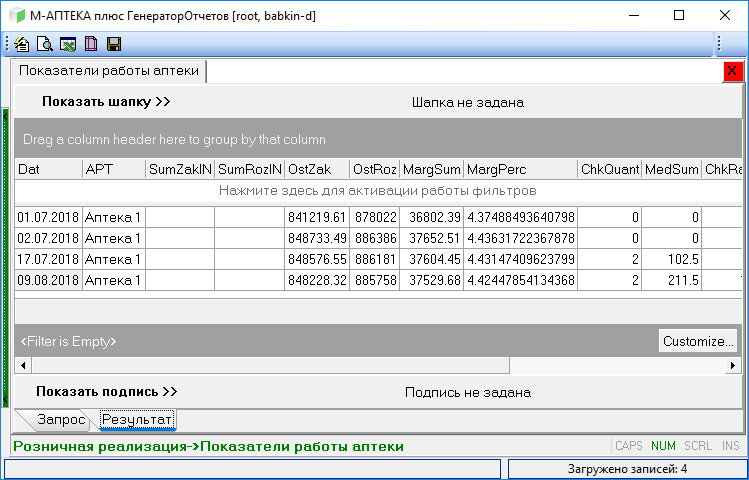The image size is (749, 480).
Task: Switch to the 'Запрос' tab
Action: (x=60, y=419)
